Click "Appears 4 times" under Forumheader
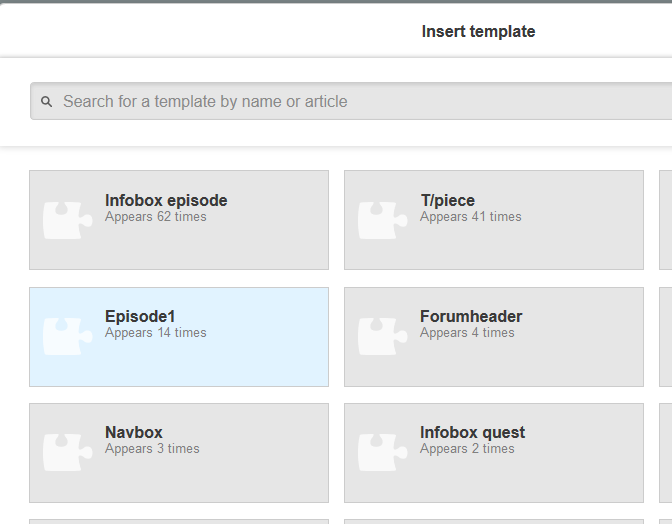Image resolution: width=672 pixels, height=524 pixels. click(467, 333)
